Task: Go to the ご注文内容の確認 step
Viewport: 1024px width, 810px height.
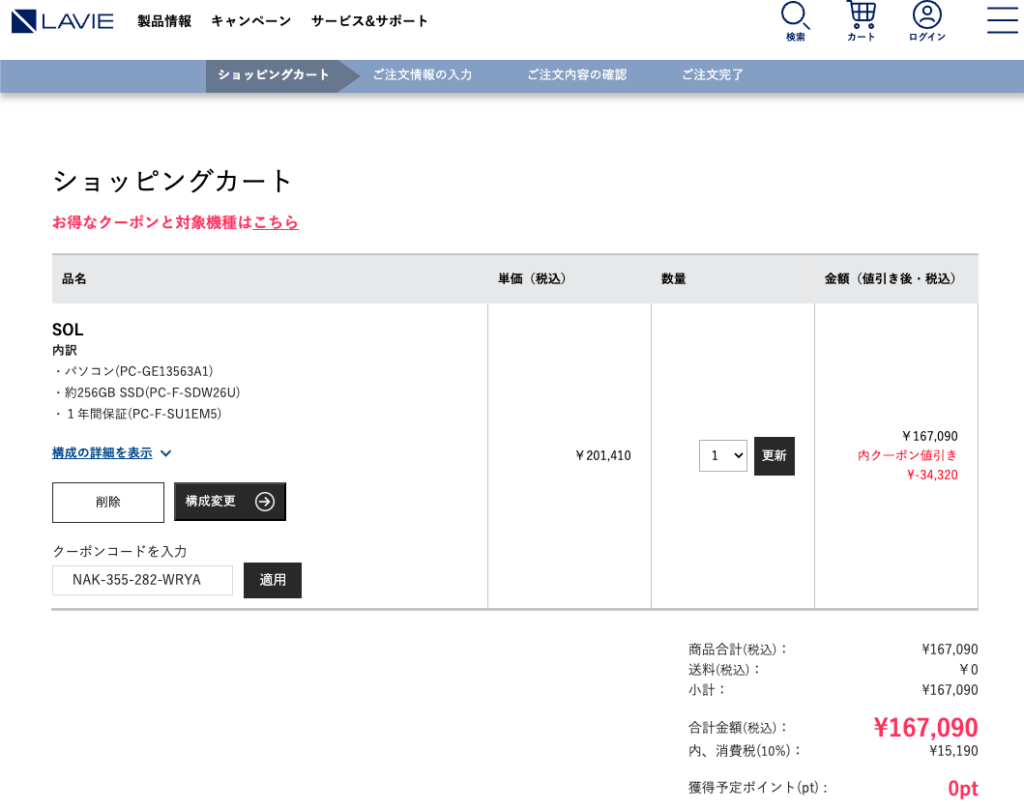Action: pos(577,75)
